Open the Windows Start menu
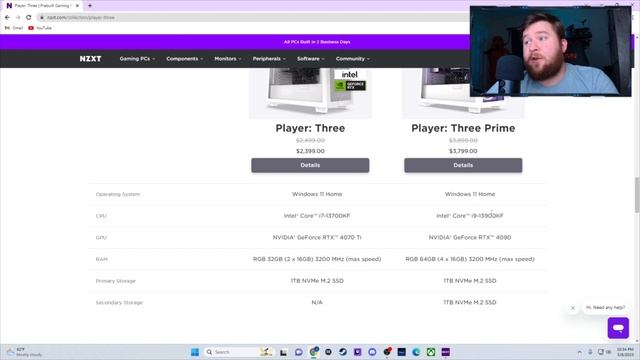This screenshot has height=360, width=640. click(195, 352)
